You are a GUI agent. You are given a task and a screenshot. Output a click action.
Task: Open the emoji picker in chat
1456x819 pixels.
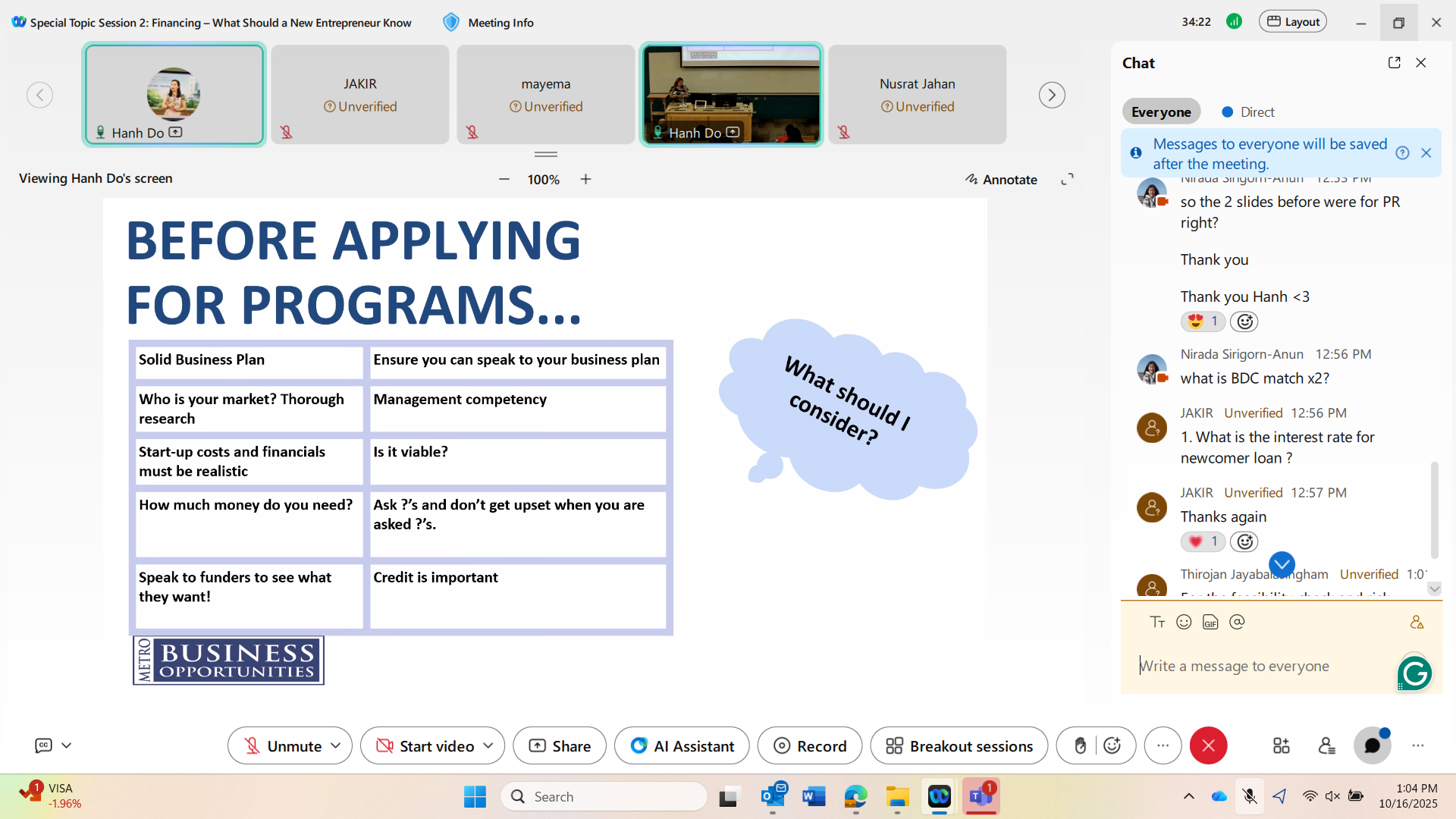coord(1184,622)
